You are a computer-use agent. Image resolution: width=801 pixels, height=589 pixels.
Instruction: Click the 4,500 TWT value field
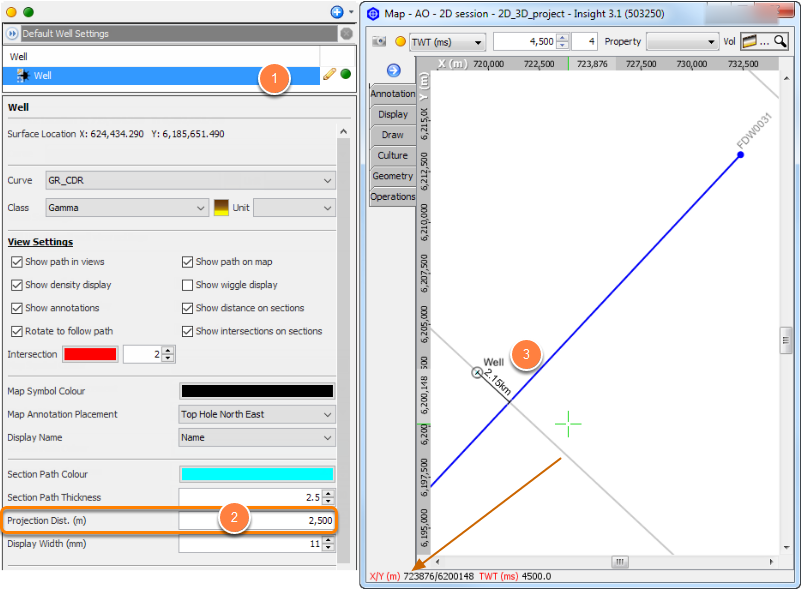(525, 42)
